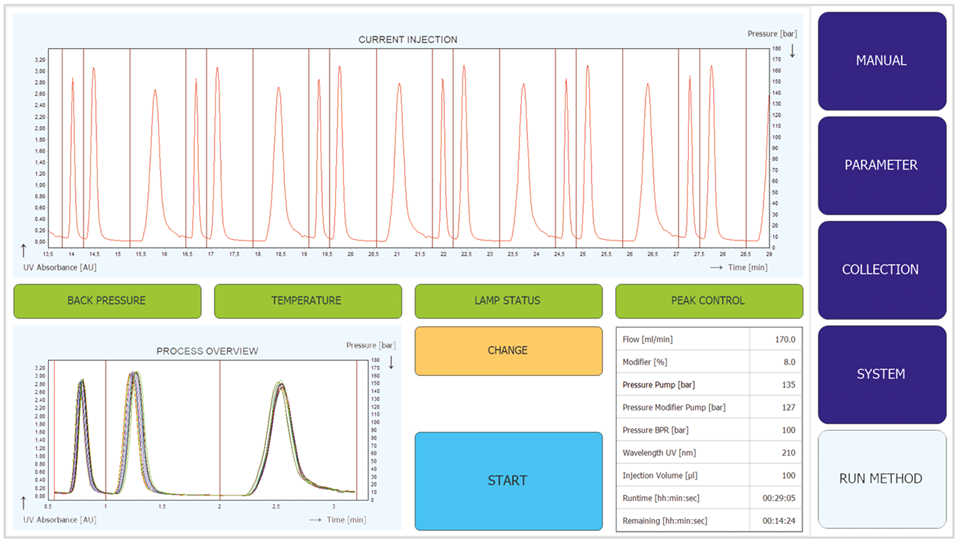Image resolution: width=960 pixels, height=543 pixels.
Task: Open the BACK PRESSURE status
Action: pos(107,301)
